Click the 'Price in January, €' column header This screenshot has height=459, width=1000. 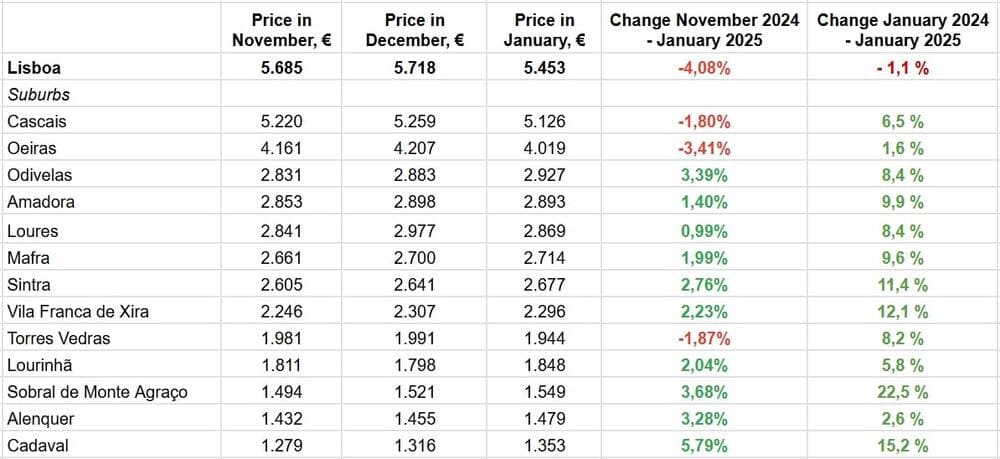(x=544, y=30)
